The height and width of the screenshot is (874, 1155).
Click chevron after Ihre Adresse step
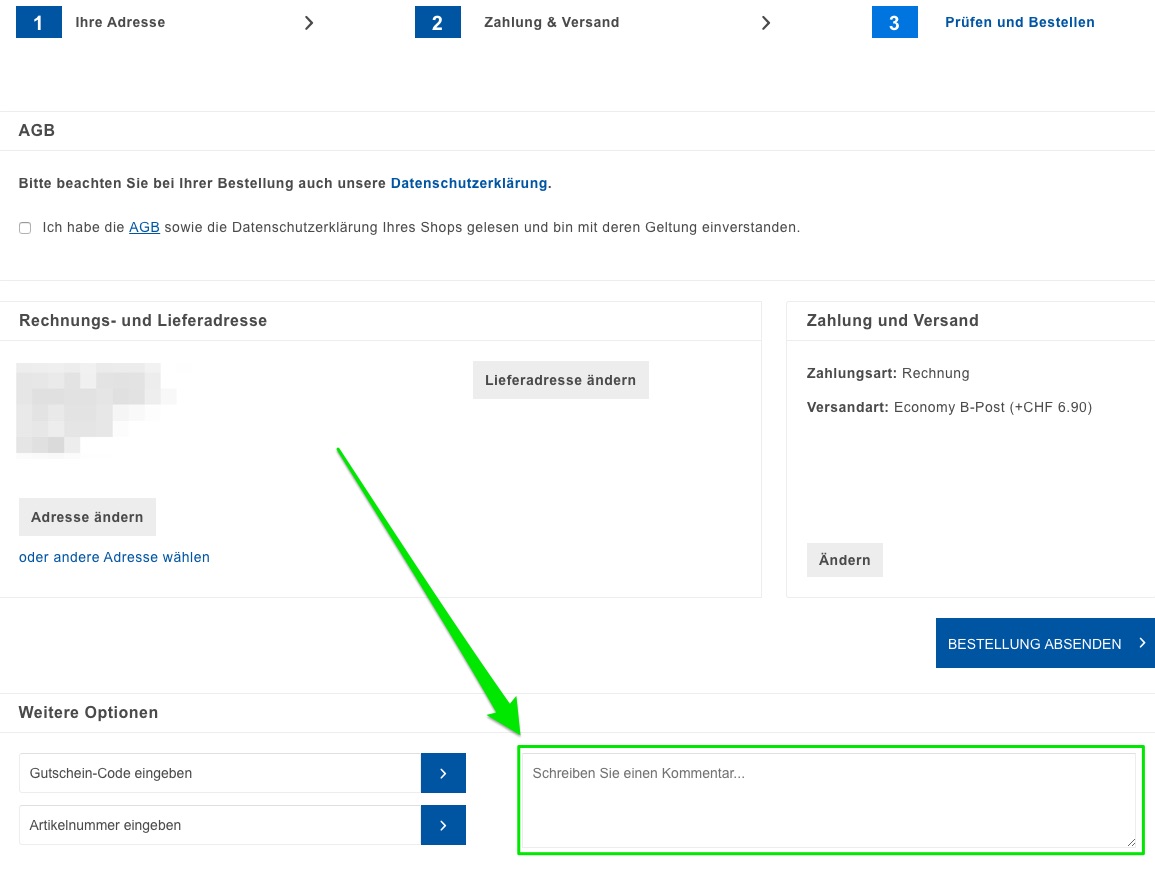coord(309,23)
